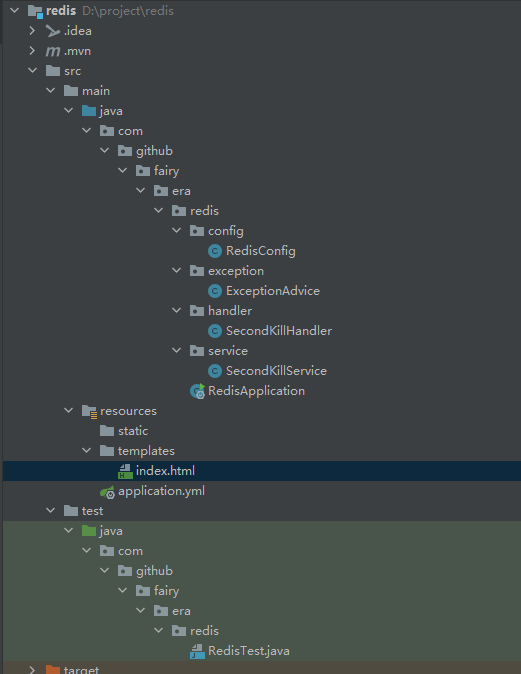Viewport: 521px width, 674px height.
Task: Select the RedisApplication class
Action: coord(257,391)
